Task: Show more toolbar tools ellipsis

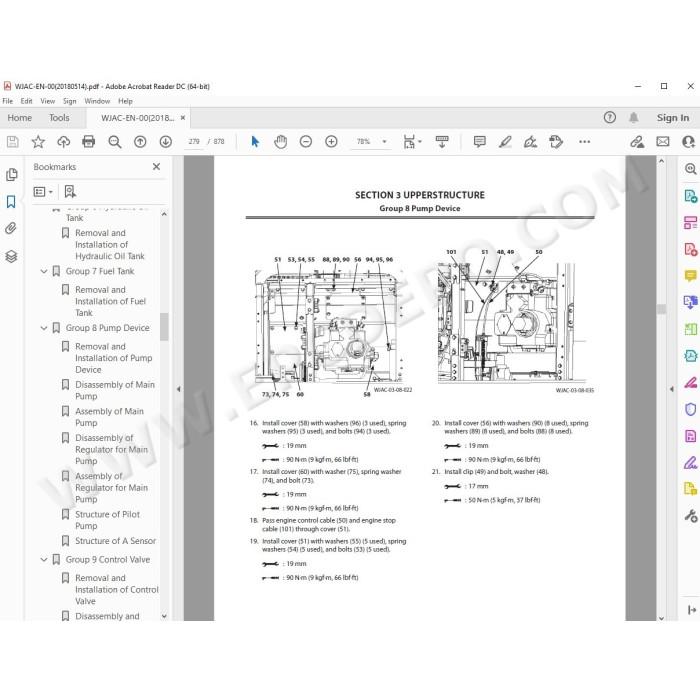Action: [584, 142]
